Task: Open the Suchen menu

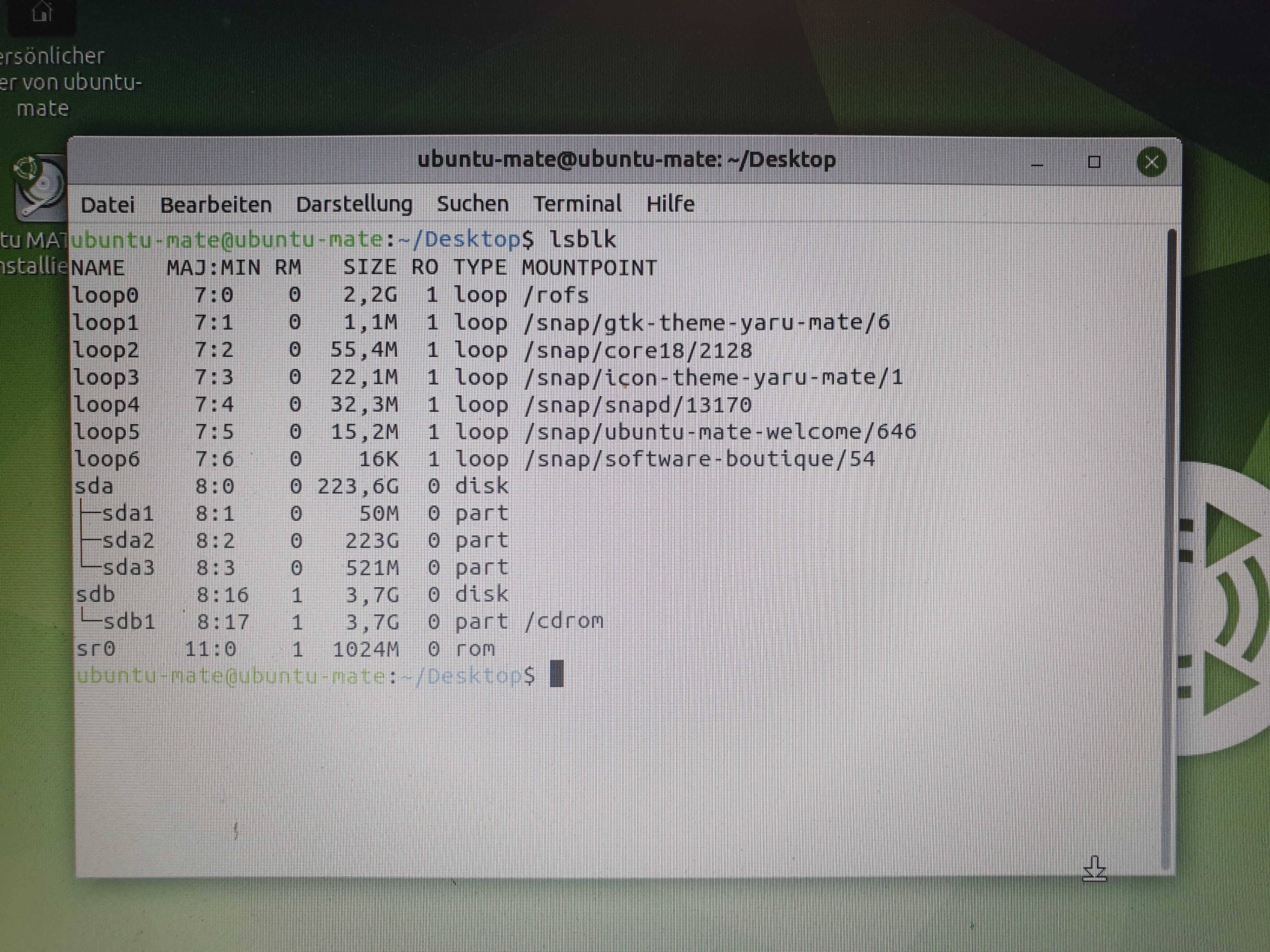Action: pyautogui.click(x=473, y=204)
